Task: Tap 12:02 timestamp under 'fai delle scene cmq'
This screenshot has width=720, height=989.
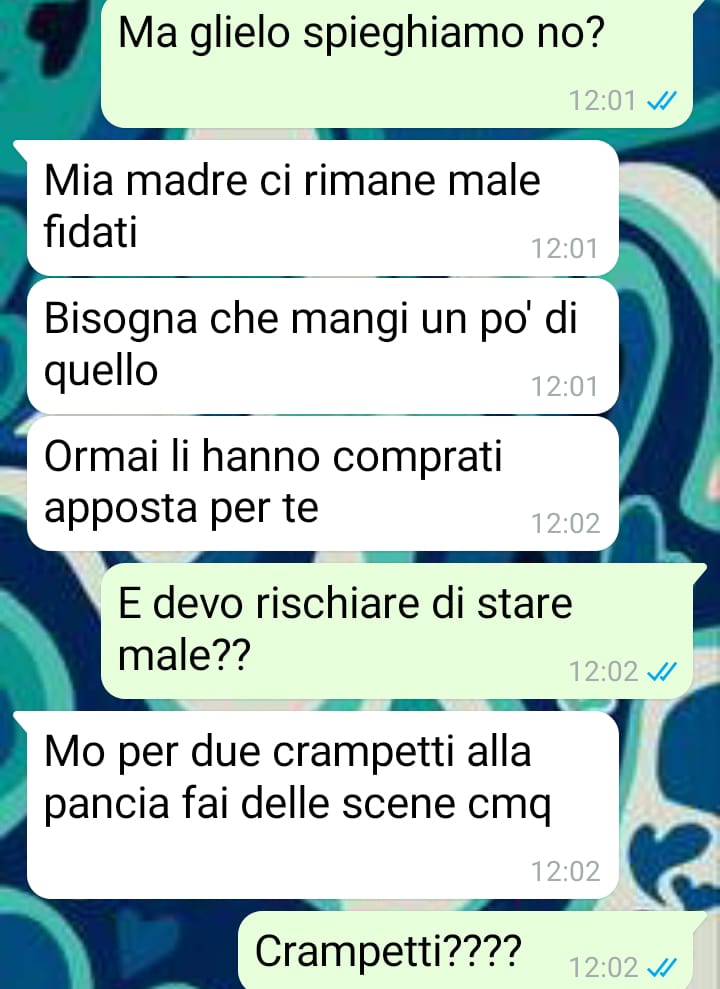Action: (566, 872)
